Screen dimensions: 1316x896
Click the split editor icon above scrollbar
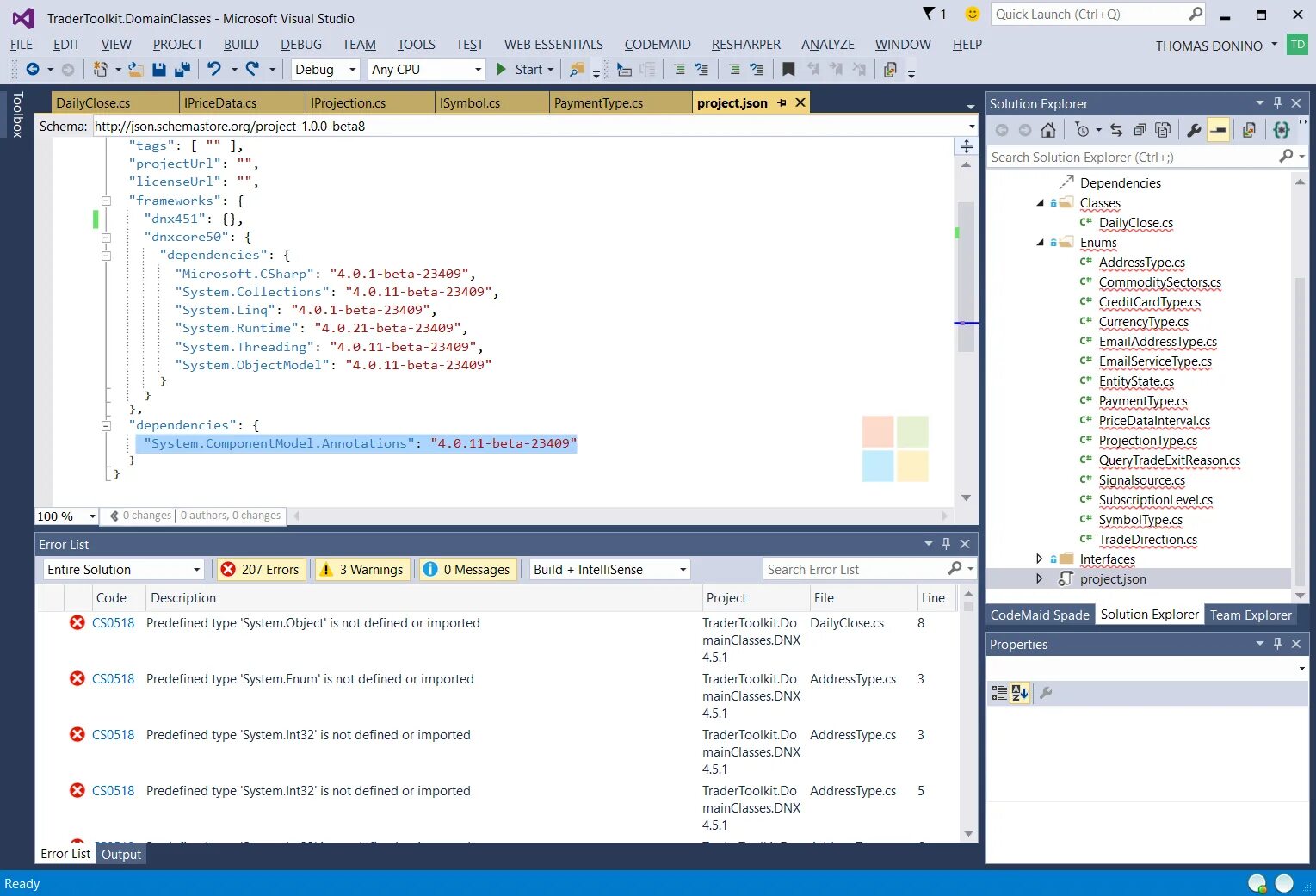[966, 146]
